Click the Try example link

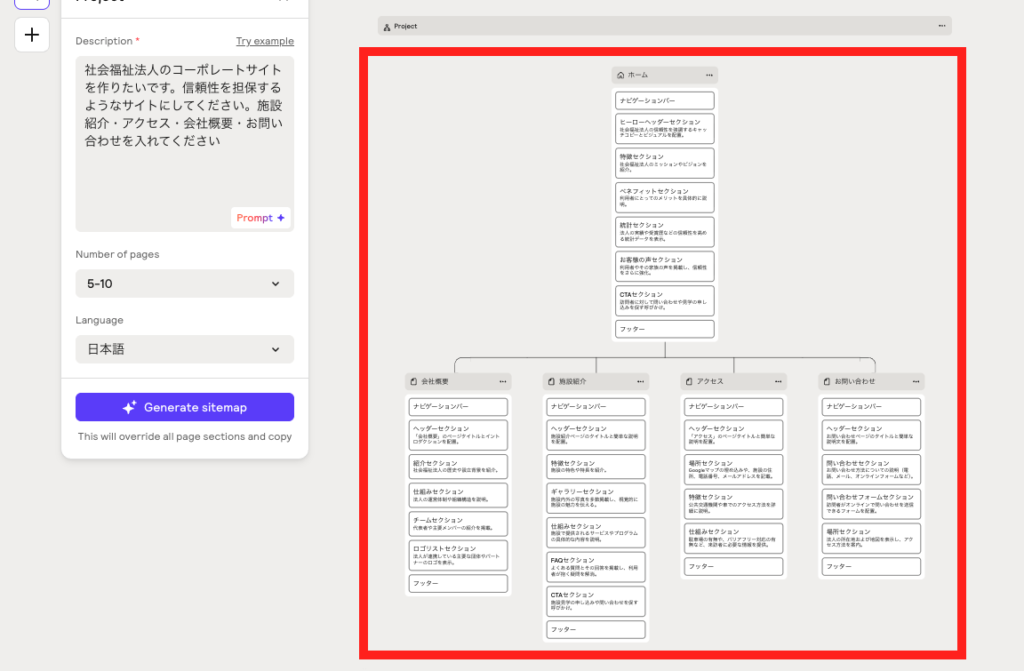pyautogui.click(x=264, y=41)
